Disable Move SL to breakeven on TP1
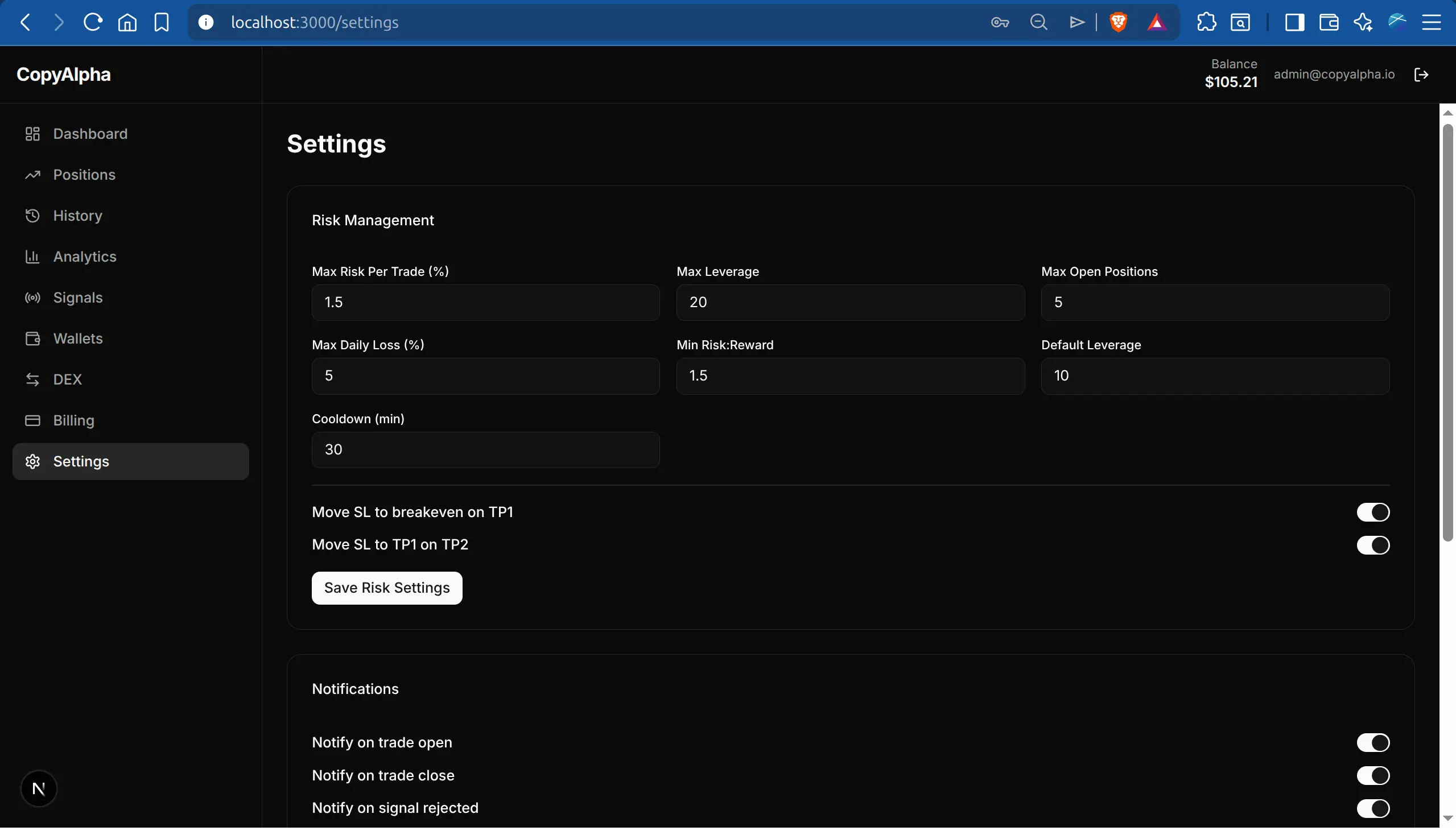 [x=1373, y=513]
